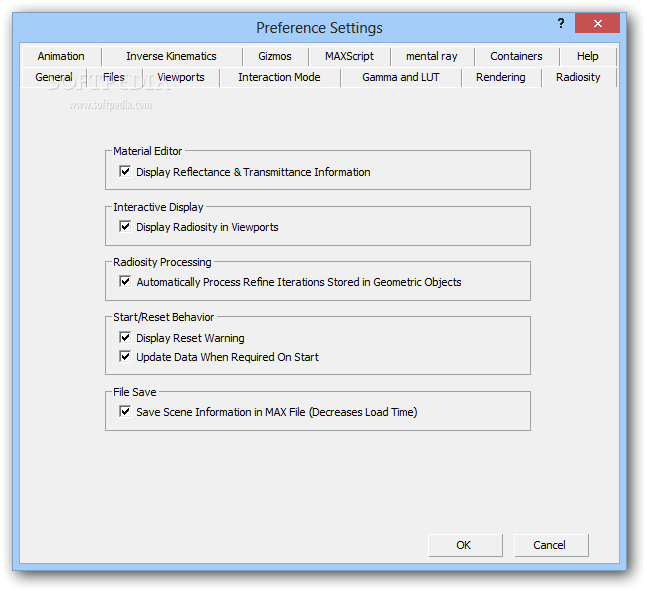Screen dimensions: 647x591
Task: Open the Files tab
Action: click(113, 77)
